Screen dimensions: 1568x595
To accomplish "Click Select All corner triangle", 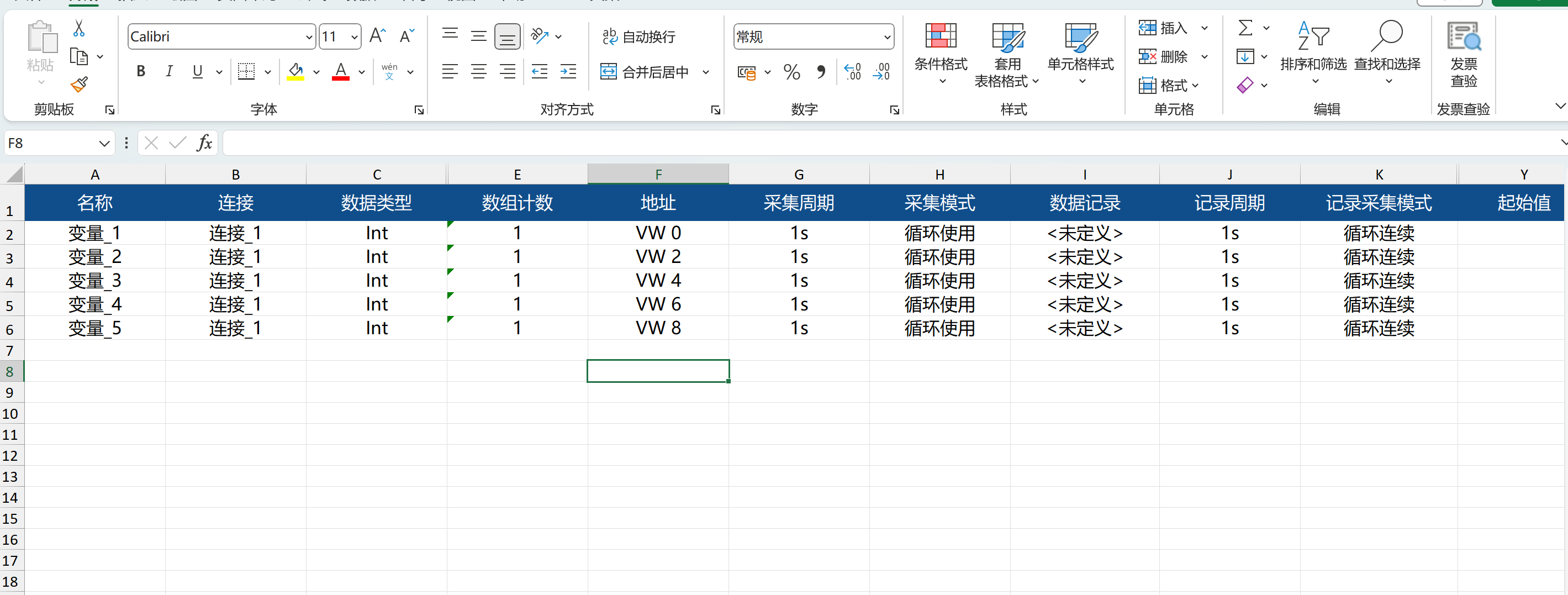I will tap(14, 174).
